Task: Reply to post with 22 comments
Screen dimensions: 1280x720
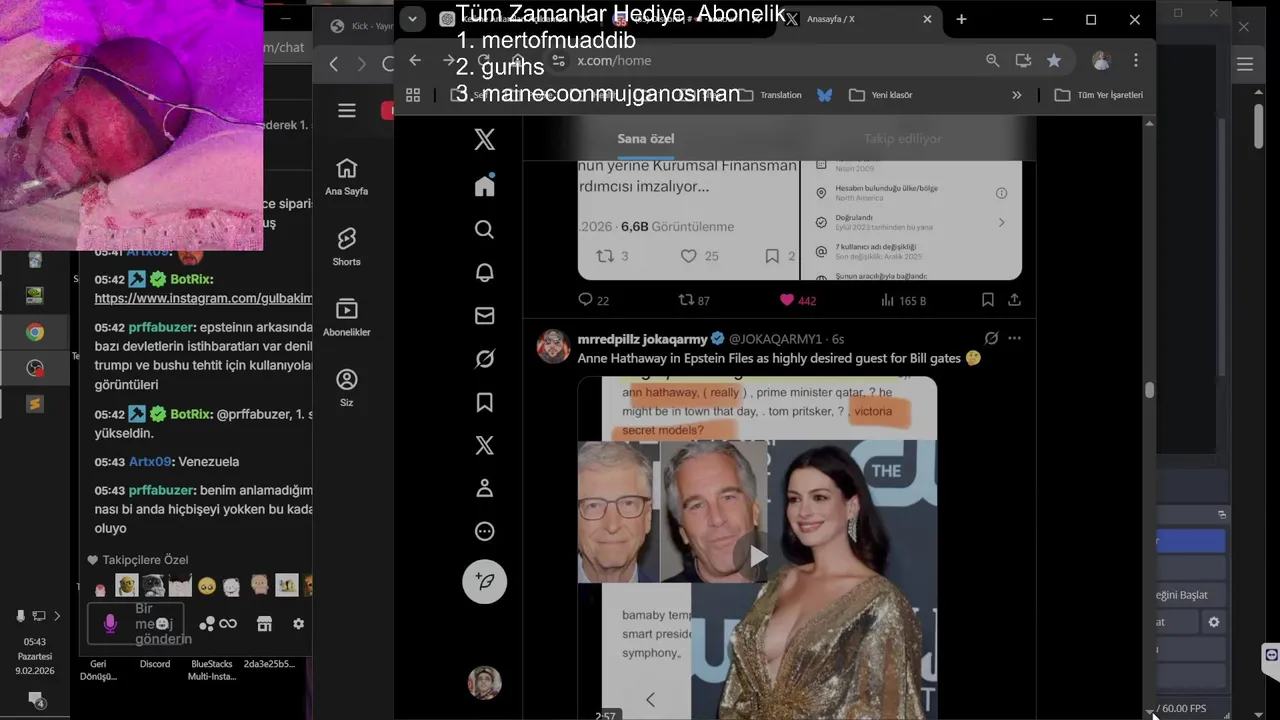Action: coord(593,300)
